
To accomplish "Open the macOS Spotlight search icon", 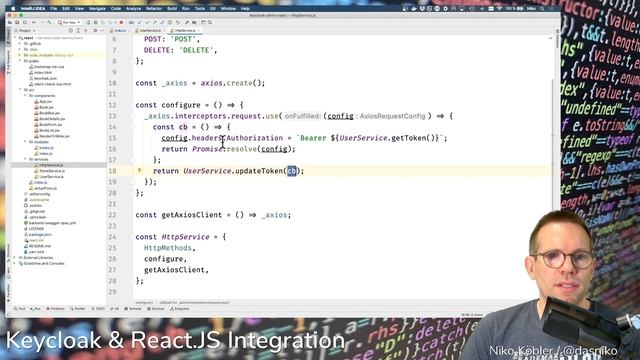I will [x=542, y=8].
